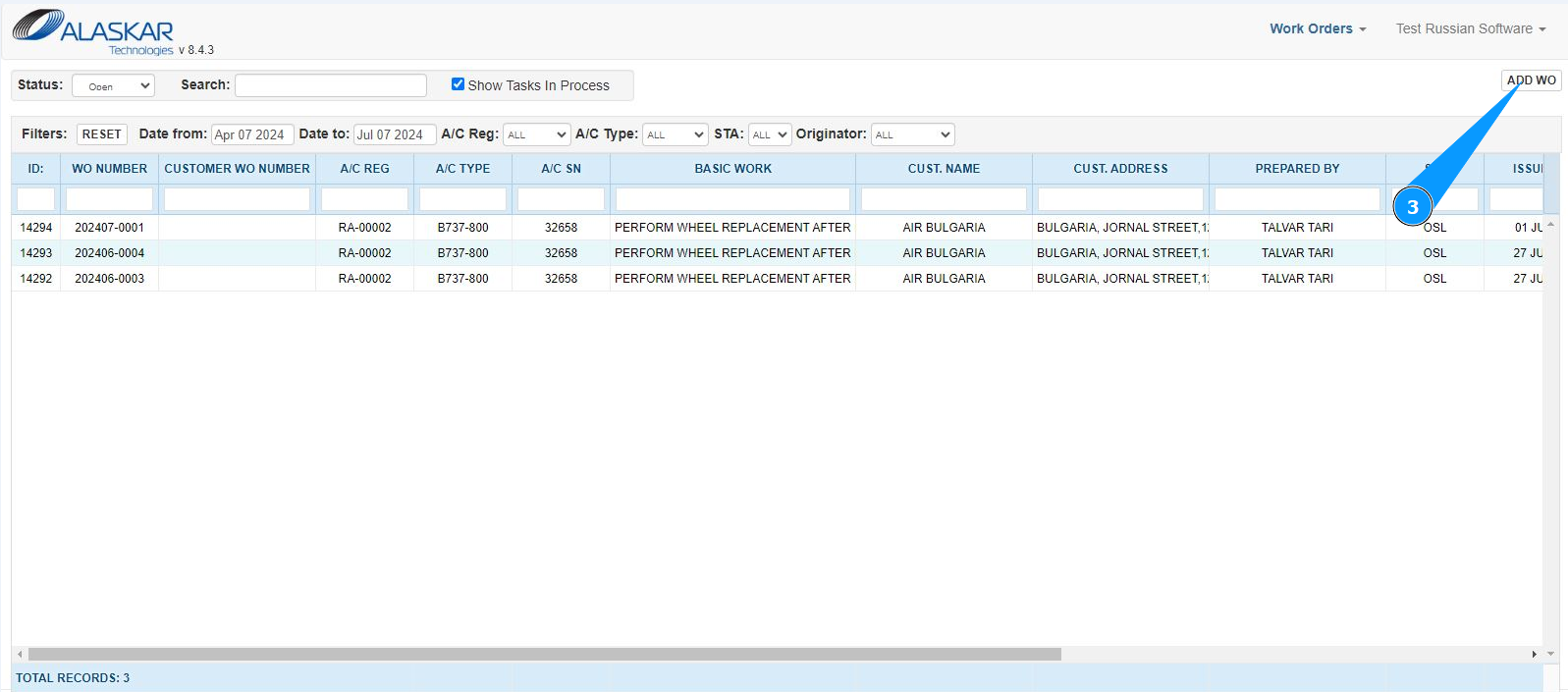1568x692 pixels.
Task: Sort by A/C TYPE column header
Action: (463, 169)
